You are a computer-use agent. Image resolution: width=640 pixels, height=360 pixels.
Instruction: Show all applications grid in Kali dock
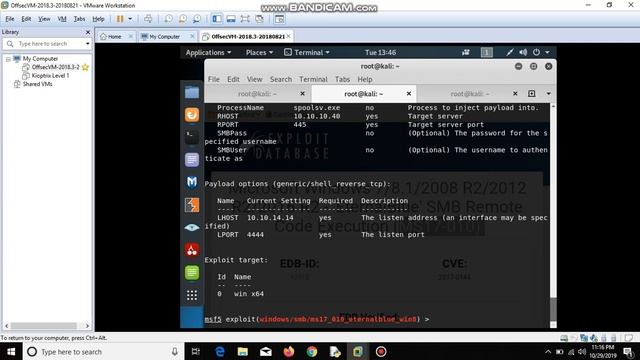[192, 295]
